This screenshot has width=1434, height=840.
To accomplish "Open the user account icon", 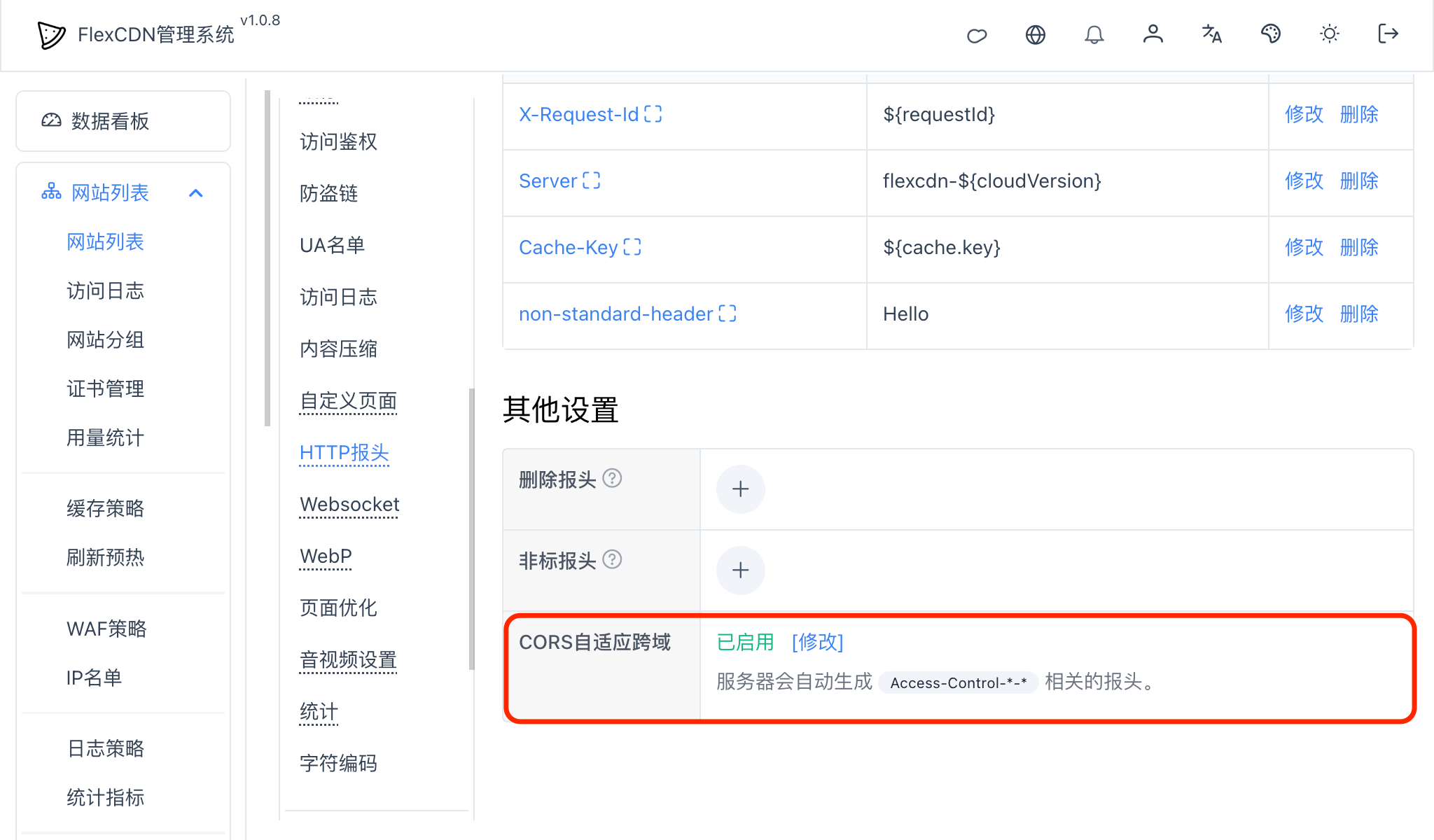I will click(1153, 34).
